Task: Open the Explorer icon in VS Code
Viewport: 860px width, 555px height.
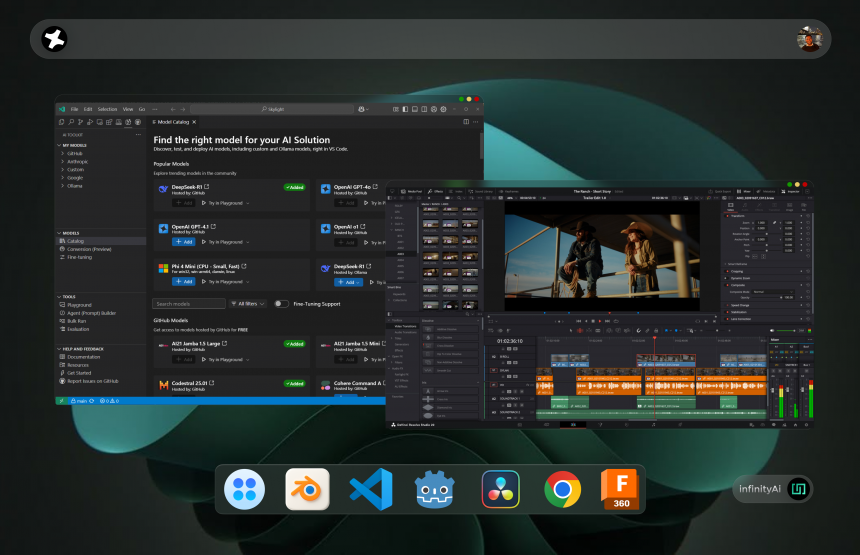Action: (x=61, y=122)
